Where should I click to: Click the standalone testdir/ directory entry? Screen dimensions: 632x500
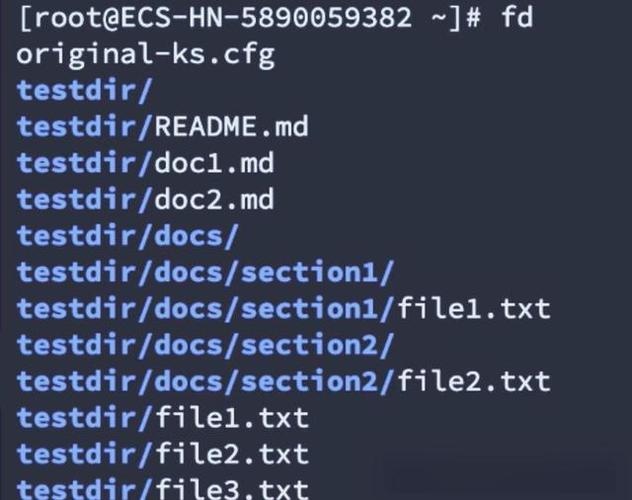pos(85,90)
